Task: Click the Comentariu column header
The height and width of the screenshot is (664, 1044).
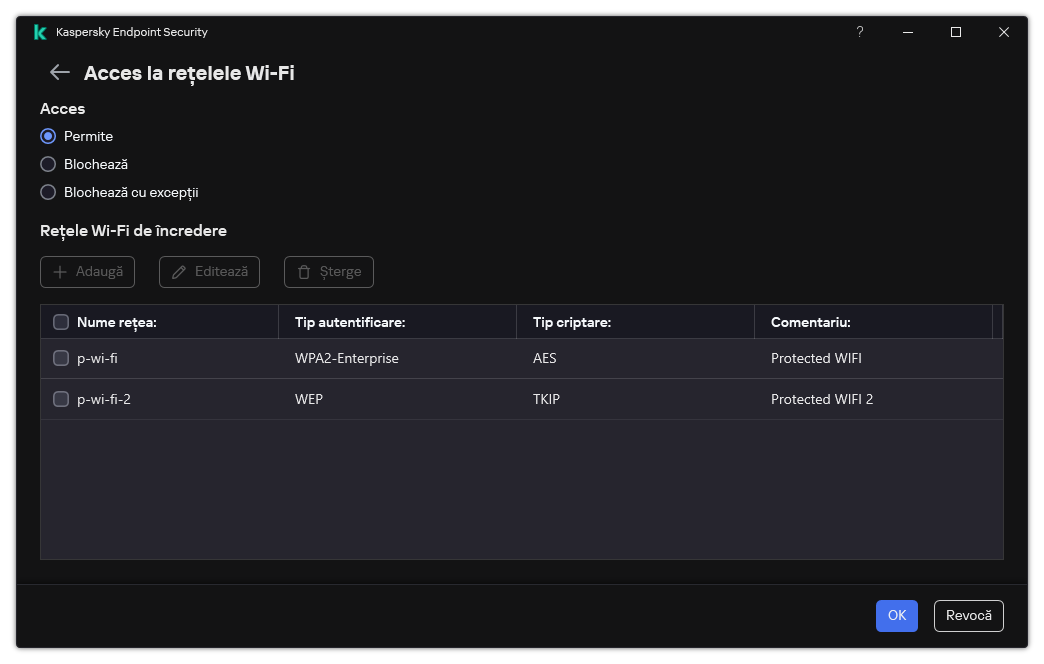Action: 809,322
